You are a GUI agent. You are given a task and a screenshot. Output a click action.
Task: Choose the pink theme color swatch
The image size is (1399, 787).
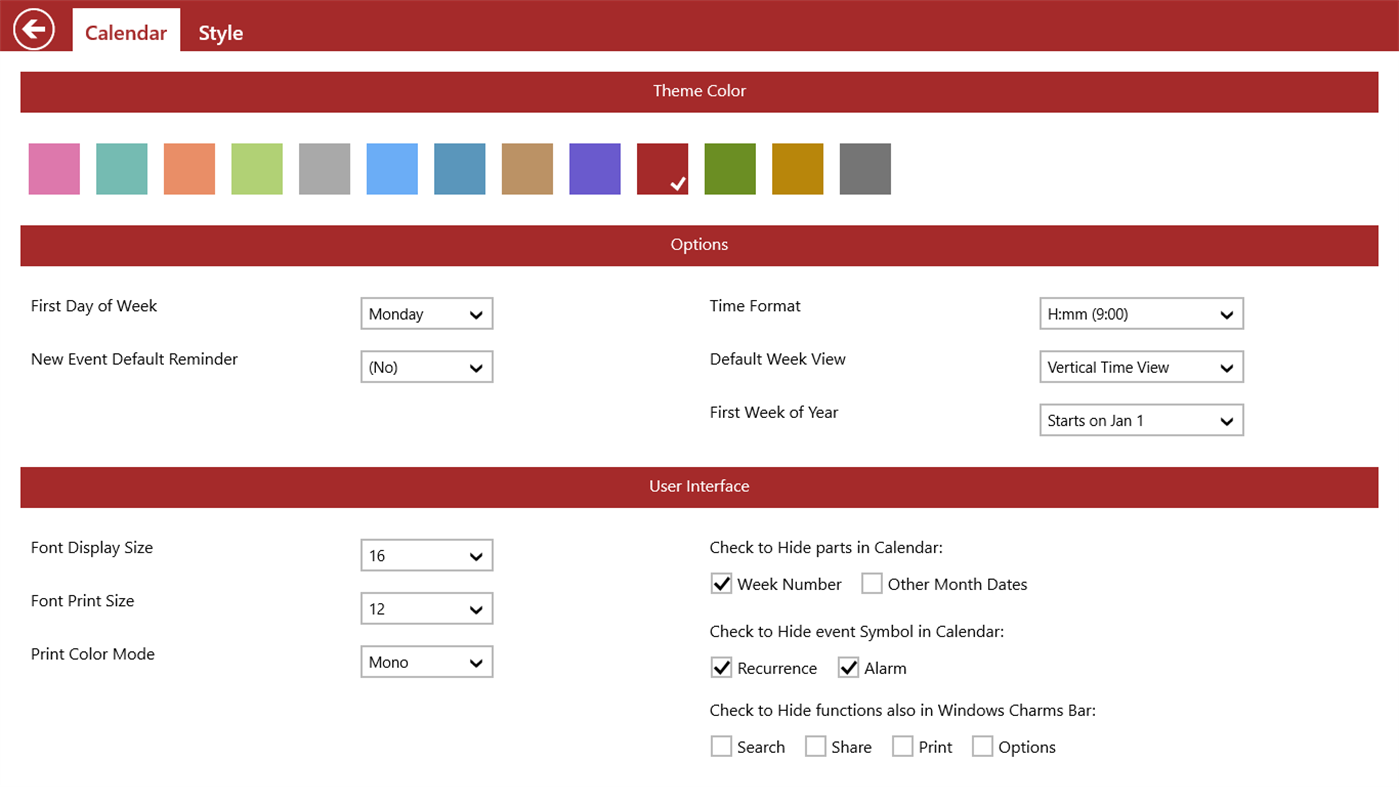click(54, 169)
